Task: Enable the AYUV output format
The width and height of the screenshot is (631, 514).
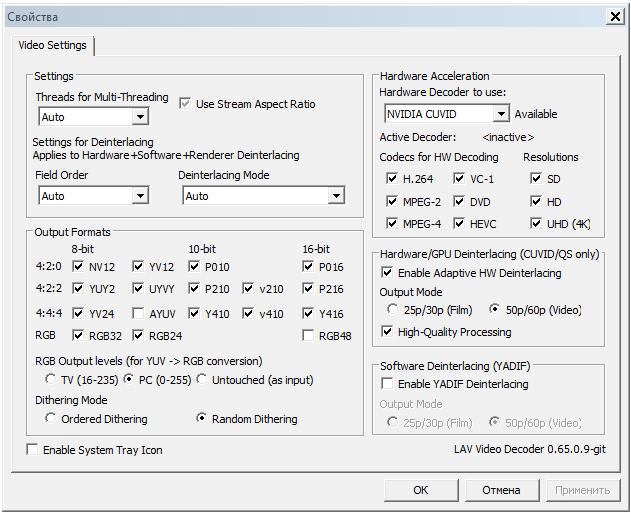Action: click(x=138, y=314)
